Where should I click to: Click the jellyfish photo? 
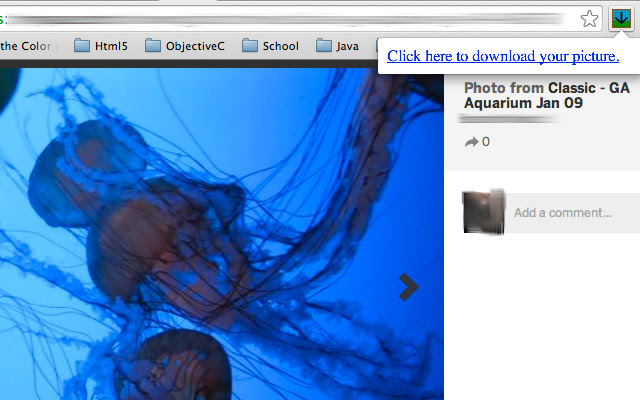222,234
